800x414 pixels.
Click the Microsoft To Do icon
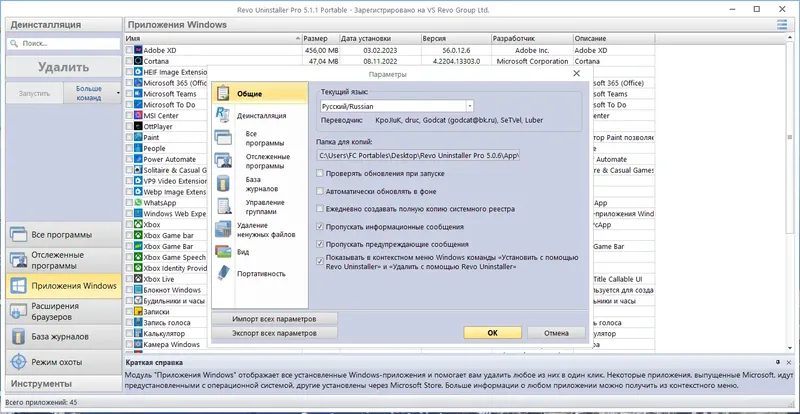(138, 105)
